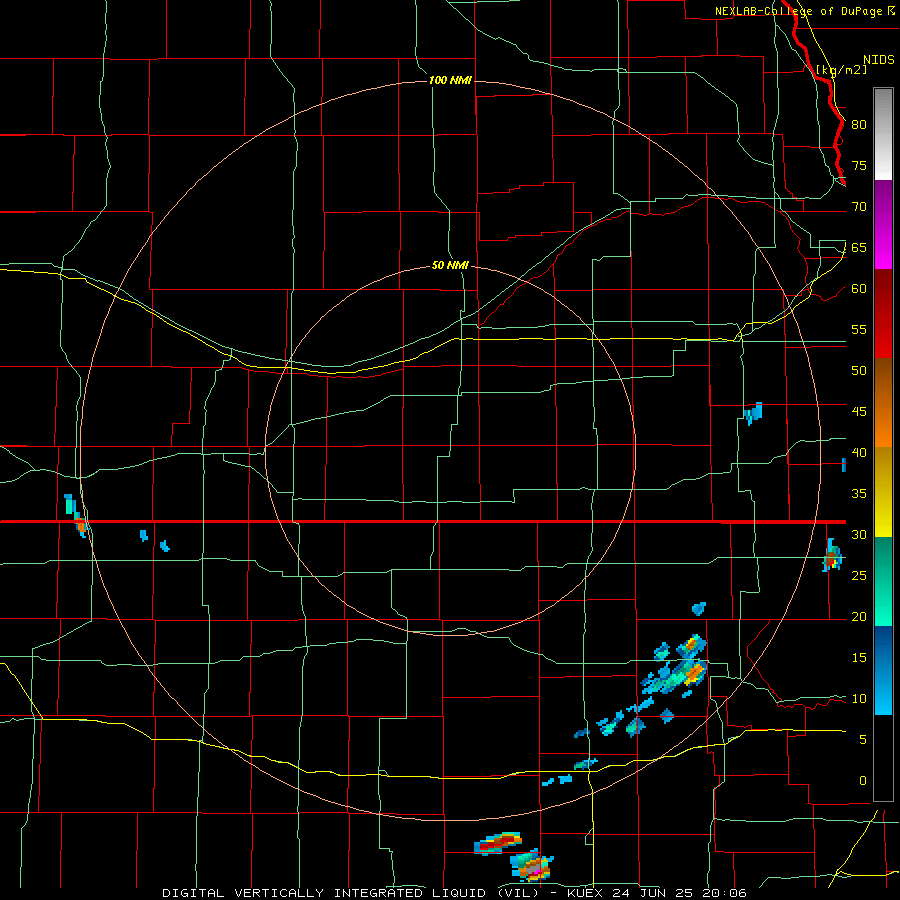Click the KUEX radar site identifier

point(585,893)
